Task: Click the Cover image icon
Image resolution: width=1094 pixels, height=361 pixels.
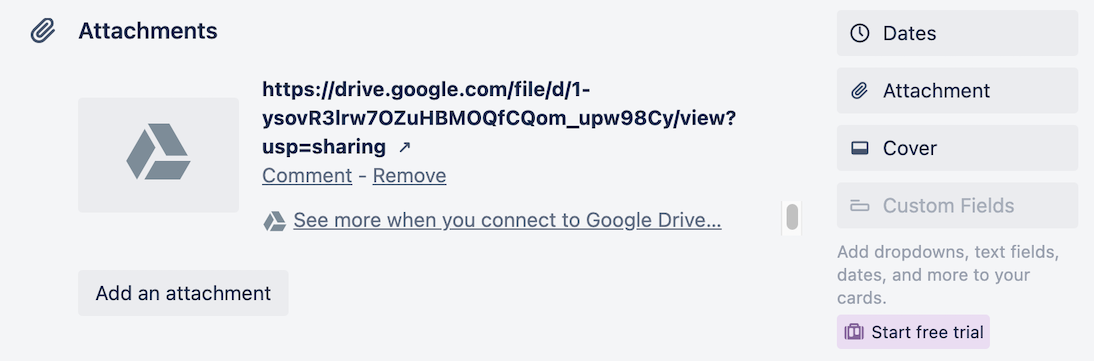Action: (x=860, y=148)
